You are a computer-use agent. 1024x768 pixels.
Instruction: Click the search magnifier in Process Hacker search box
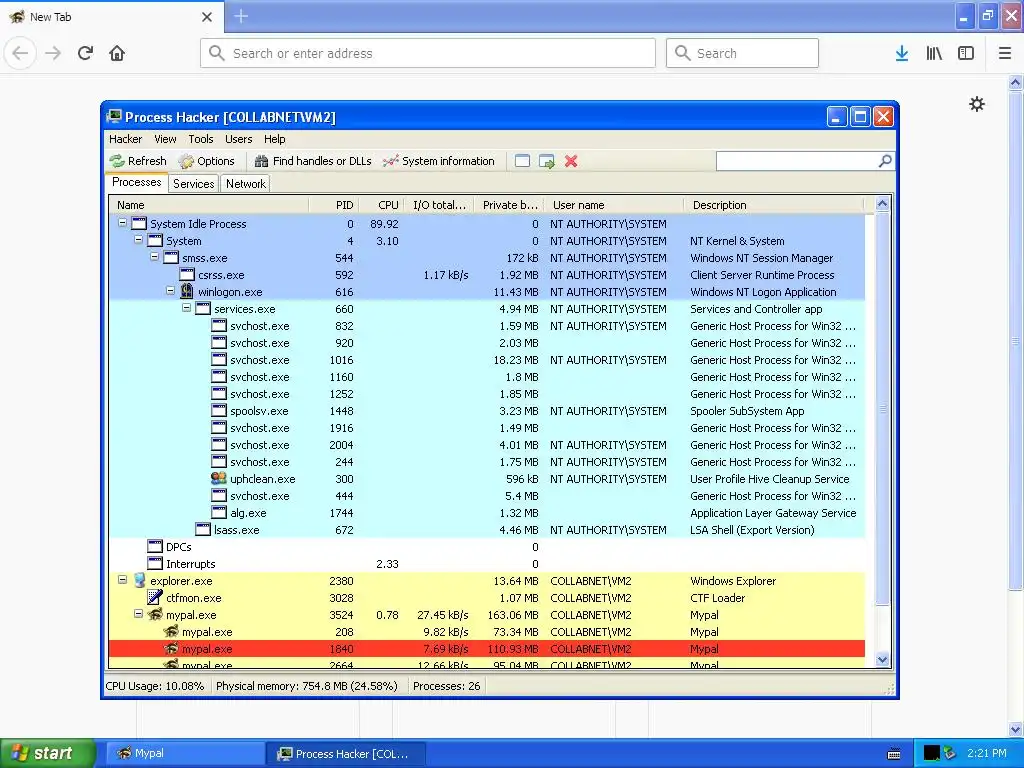click(885, 161)
